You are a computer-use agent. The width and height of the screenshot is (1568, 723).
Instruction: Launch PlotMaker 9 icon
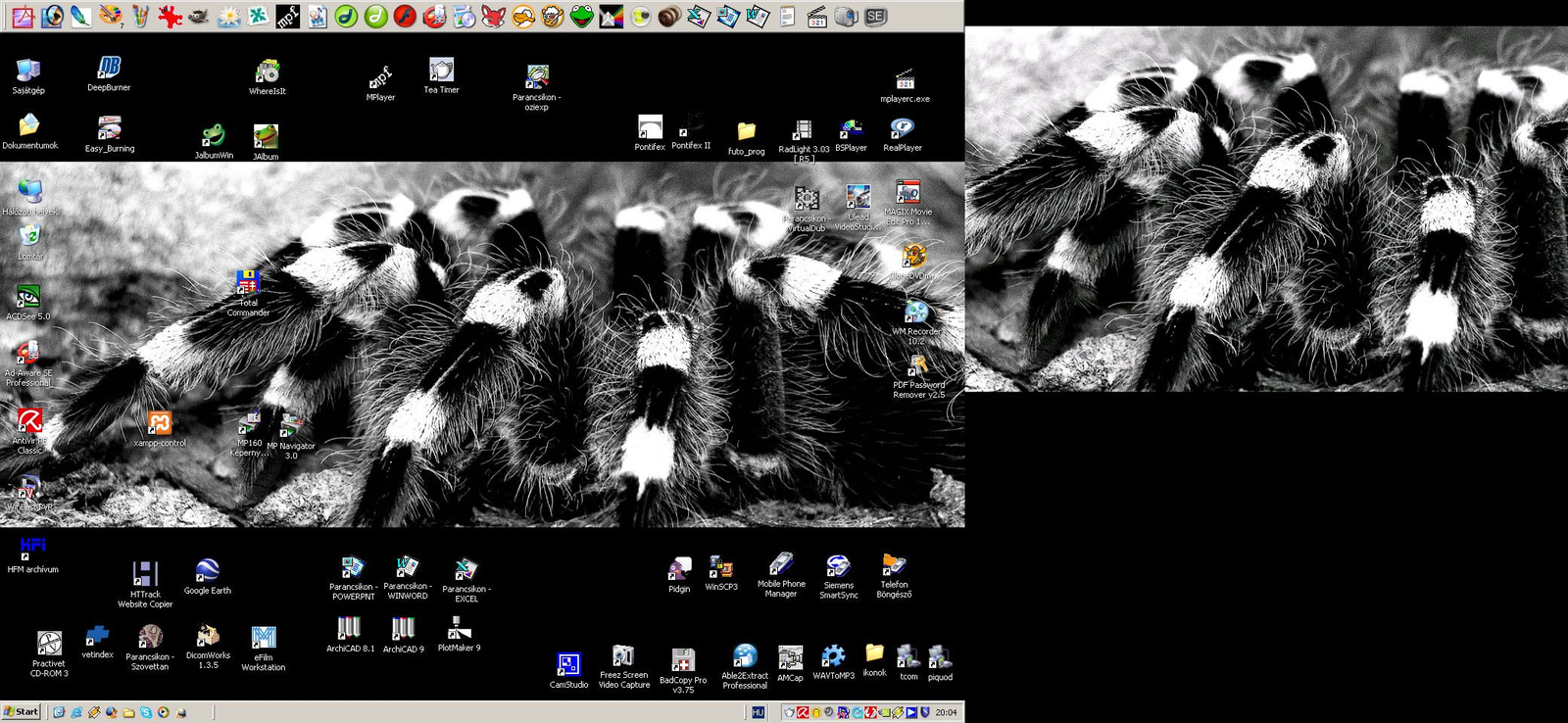coord(459,634)
